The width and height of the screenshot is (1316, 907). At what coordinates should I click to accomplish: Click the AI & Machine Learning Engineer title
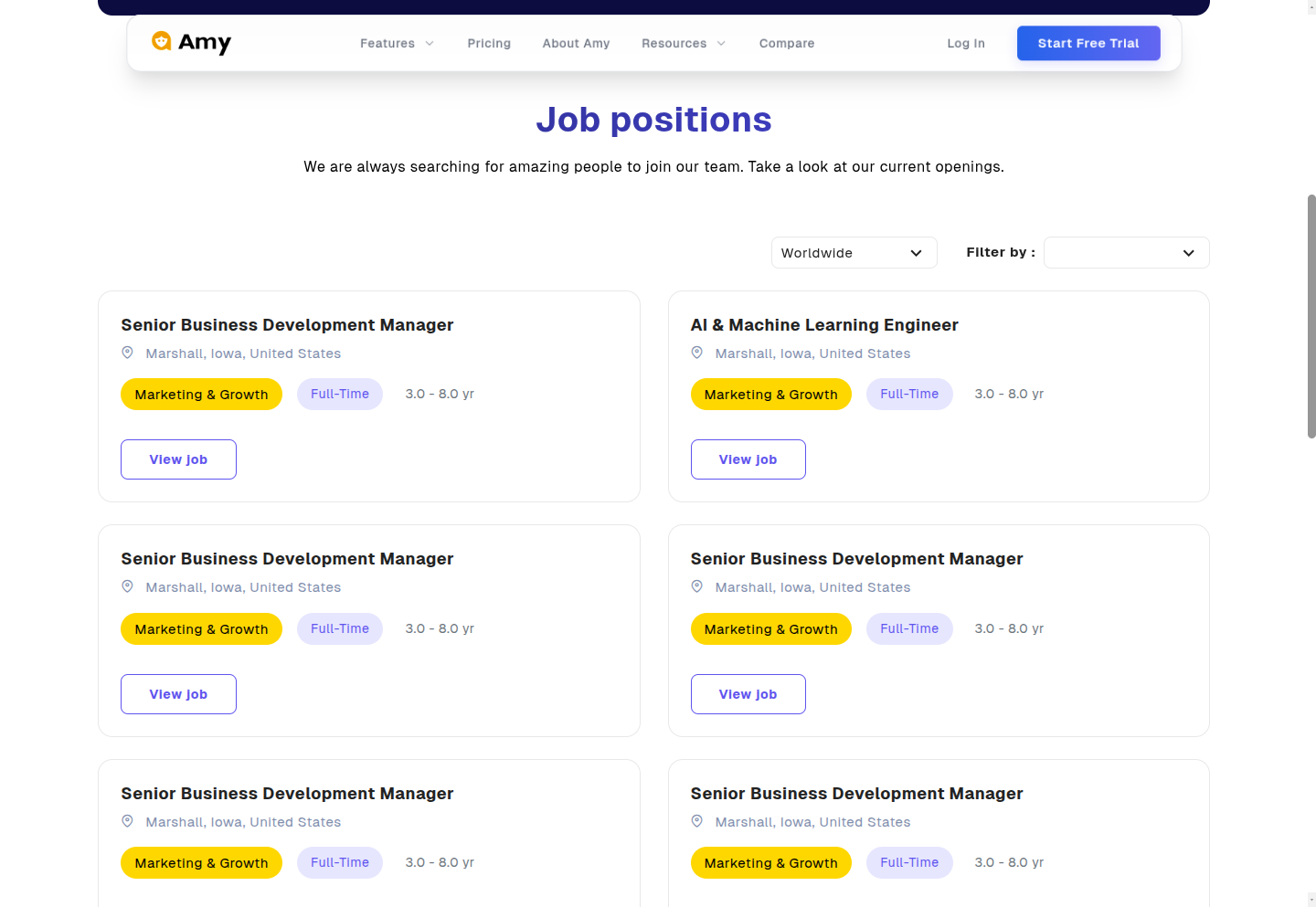824,325
